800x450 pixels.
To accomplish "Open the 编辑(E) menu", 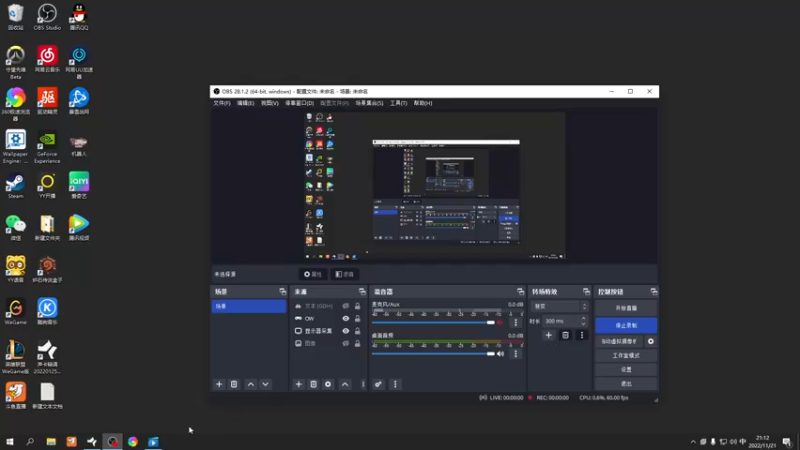I will click(245, 103).
